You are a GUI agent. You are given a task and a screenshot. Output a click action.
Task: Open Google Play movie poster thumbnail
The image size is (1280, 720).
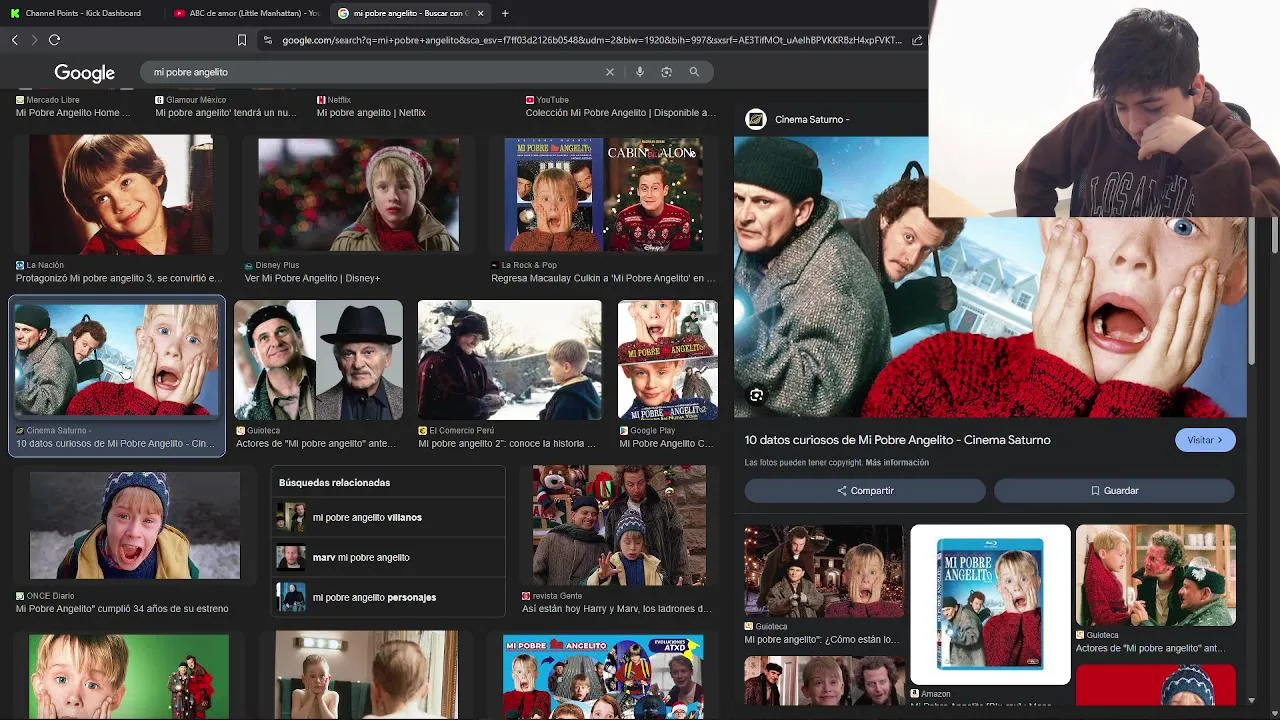coord(667,360)
